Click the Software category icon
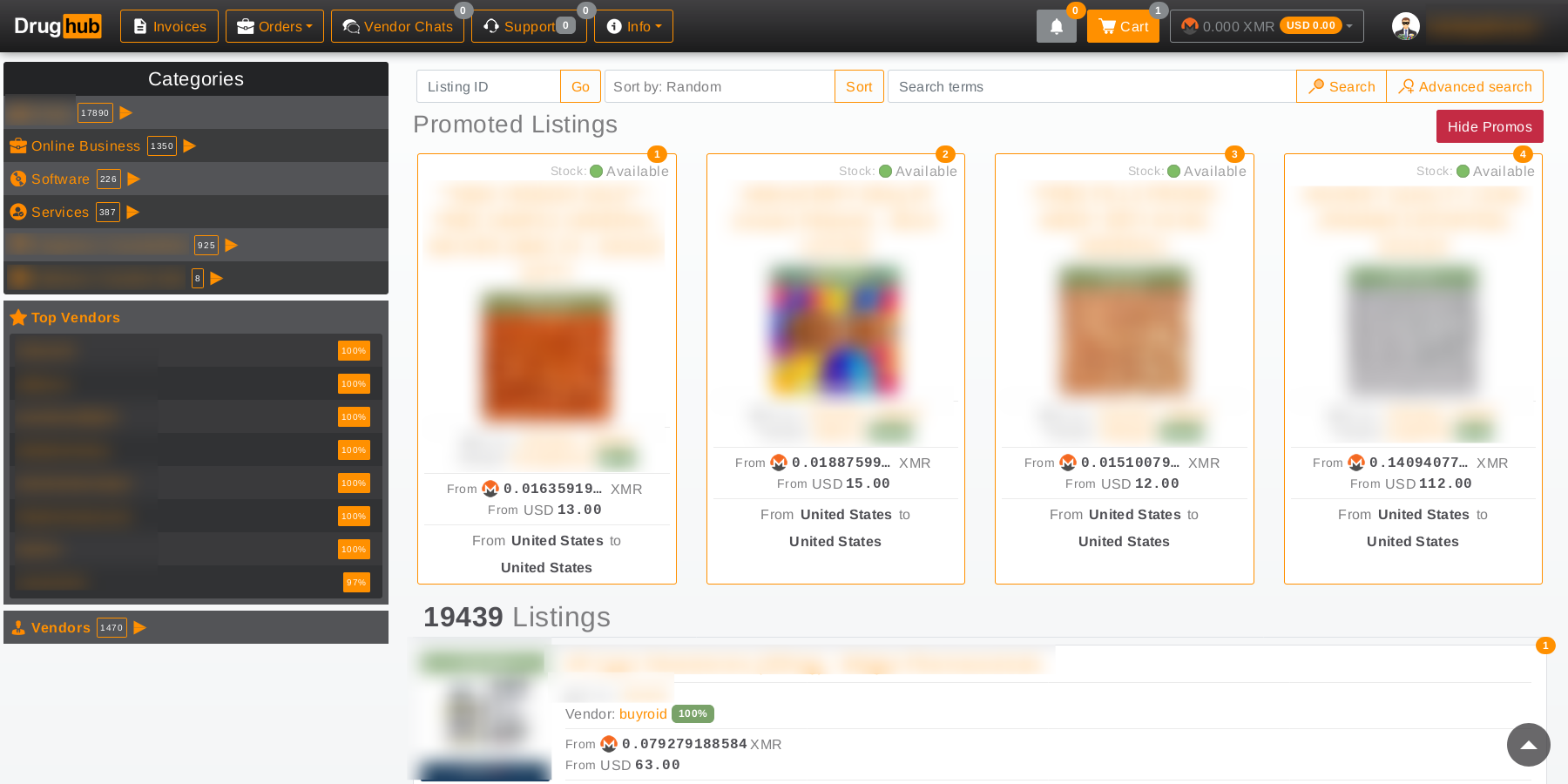1568x784 pixels. click(18, 179)
